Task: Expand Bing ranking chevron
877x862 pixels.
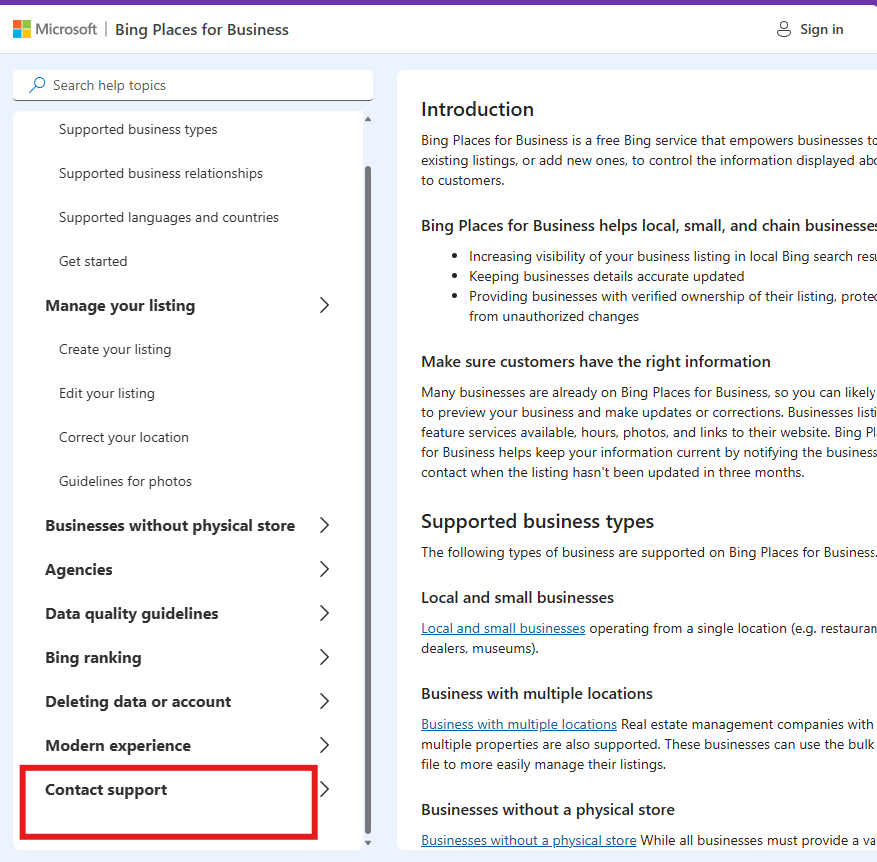Action: point(324,657)
